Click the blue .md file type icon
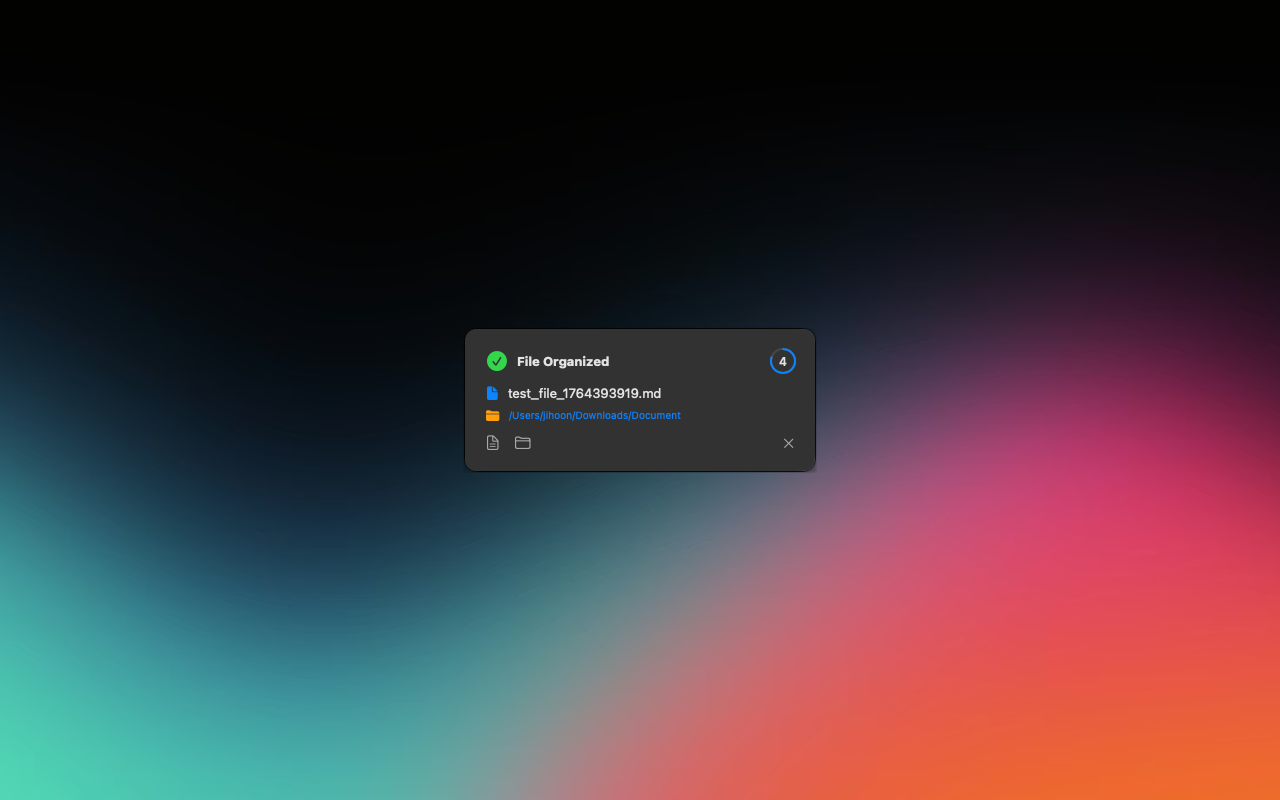This screenshot has height=800, width=1280. point(492,393)
